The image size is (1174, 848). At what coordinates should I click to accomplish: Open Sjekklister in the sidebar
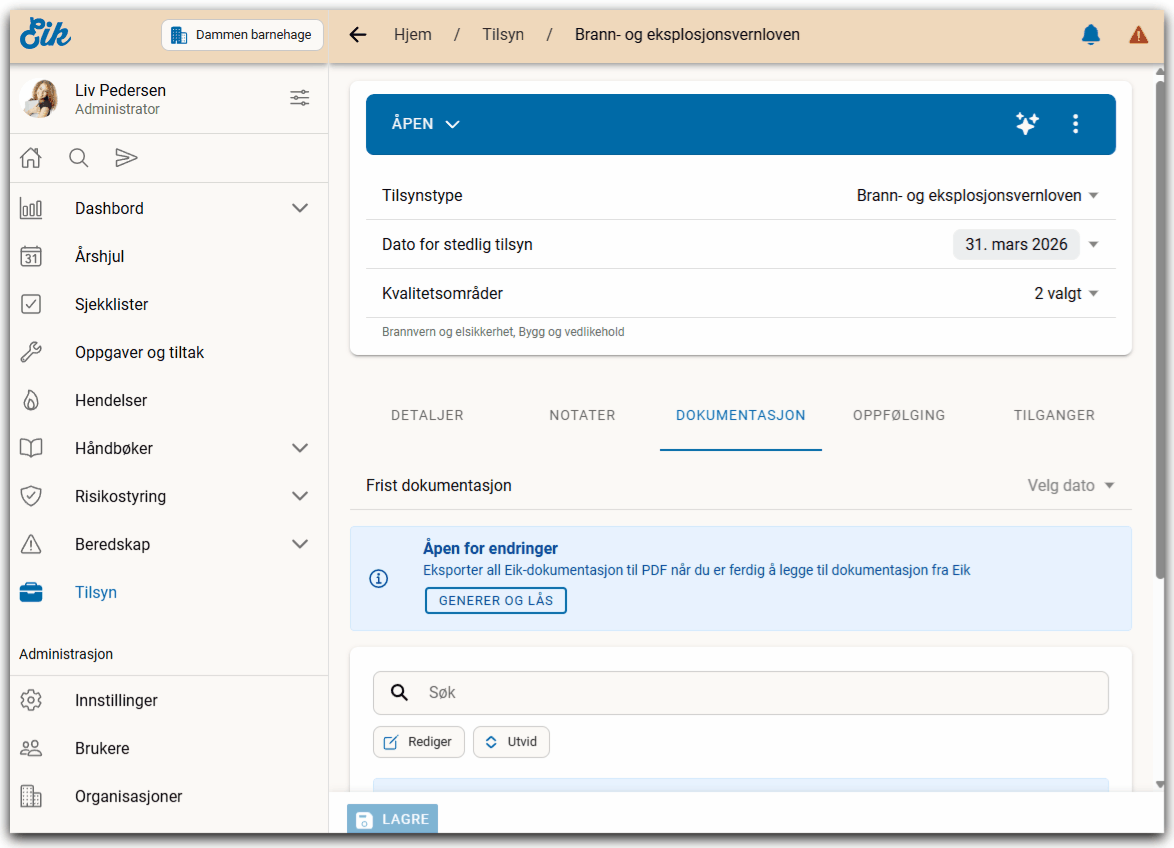click(x=111, y=304)
